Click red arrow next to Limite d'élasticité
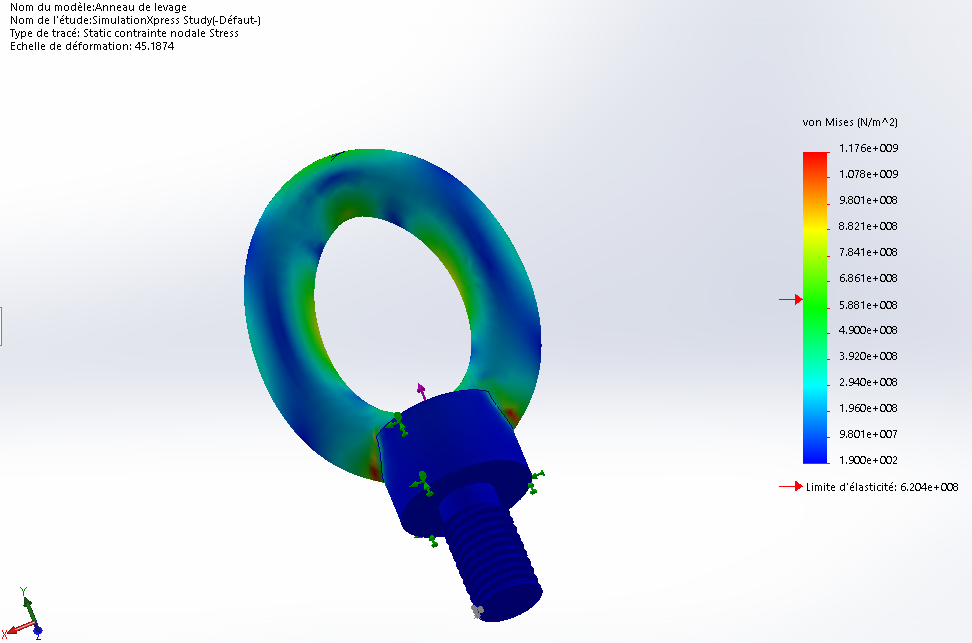The height and width of the screenshot is (643, 972). (790, 487)
